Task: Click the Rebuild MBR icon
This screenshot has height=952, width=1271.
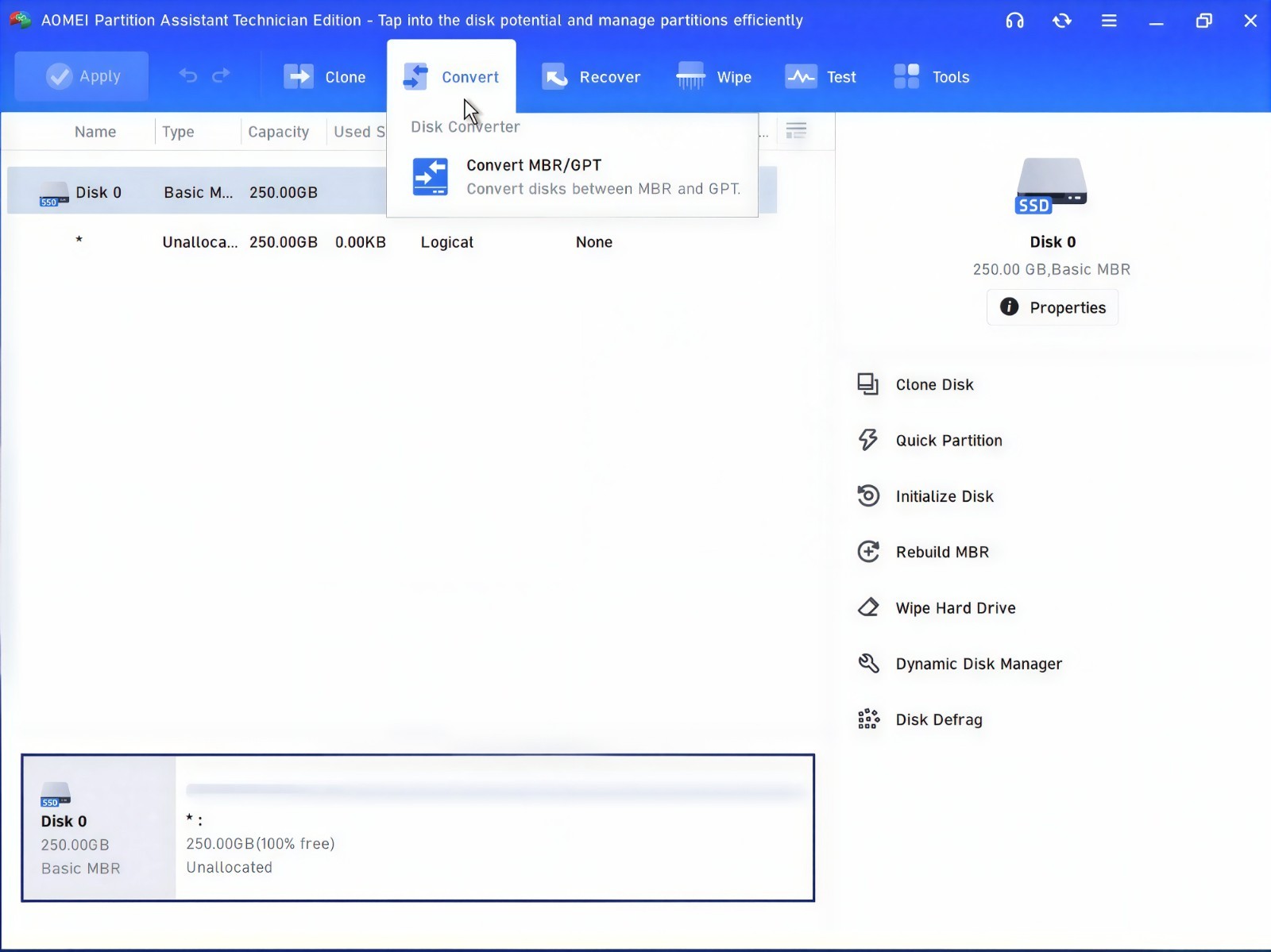Action: pos(867,552)
